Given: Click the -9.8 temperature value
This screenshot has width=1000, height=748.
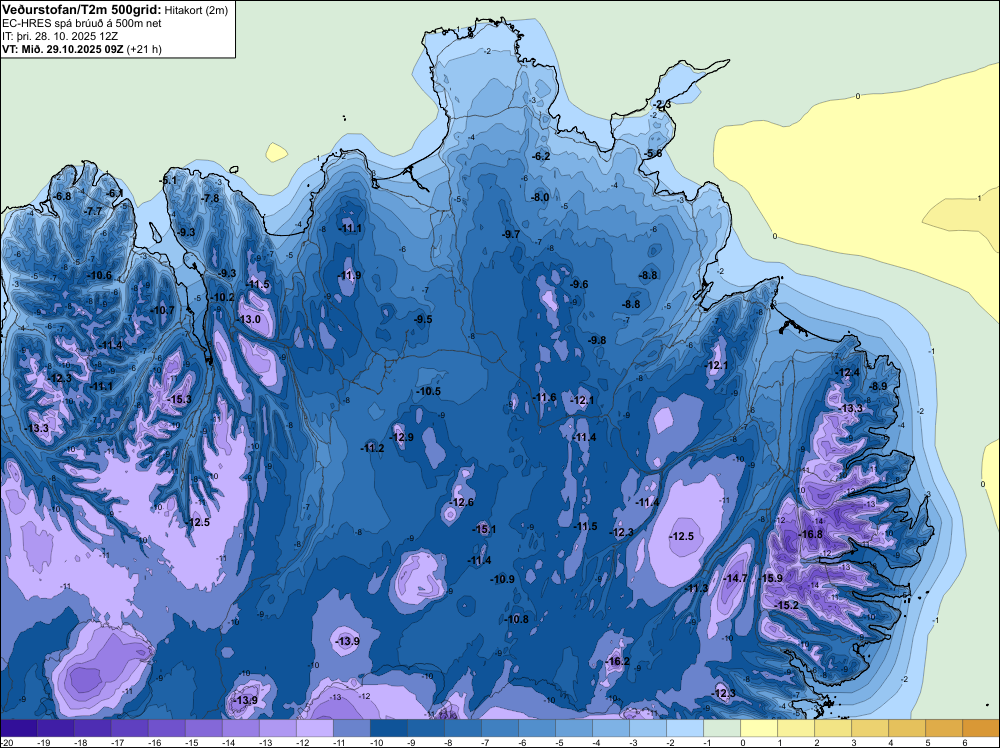Looking at the screenshot, I should tap(598, 340).
